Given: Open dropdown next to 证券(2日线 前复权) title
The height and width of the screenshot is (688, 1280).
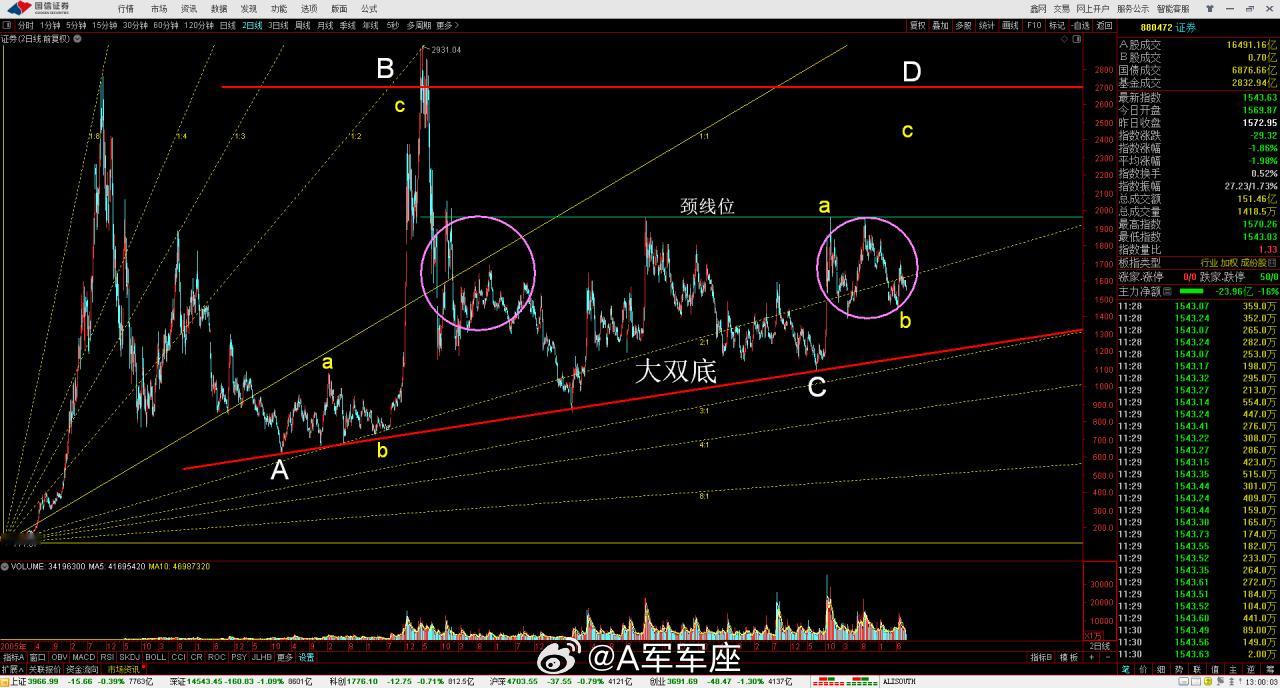Looking at the screenshot, I should coord(77,38).
